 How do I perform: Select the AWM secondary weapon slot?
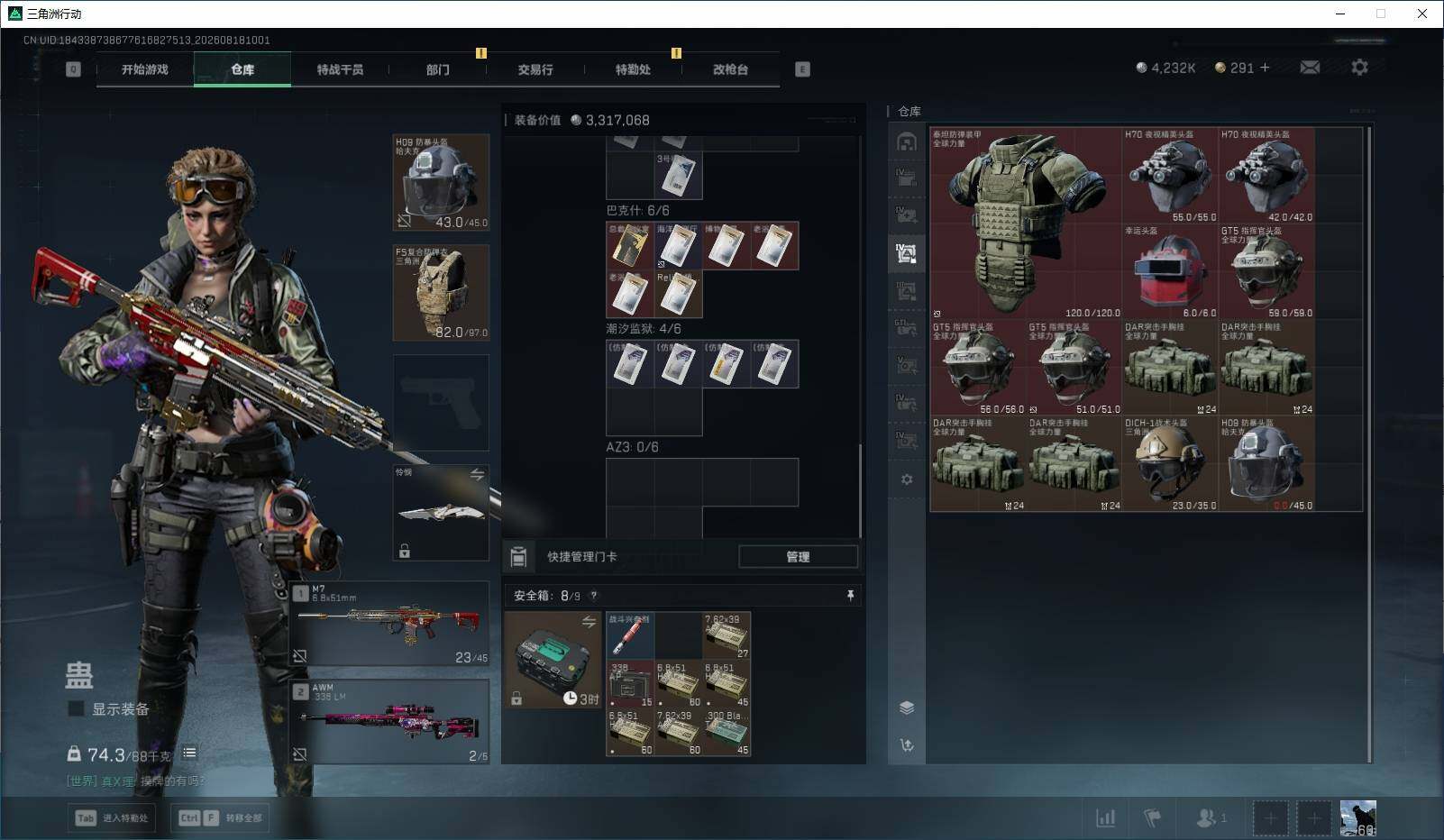389,721
